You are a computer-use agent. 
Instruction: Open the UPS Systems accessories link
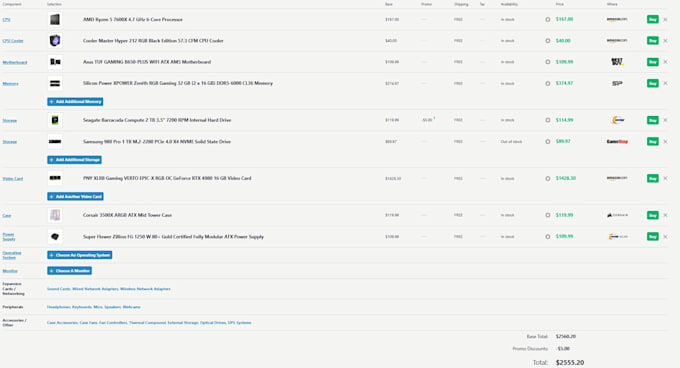click(x=239, y=322)
